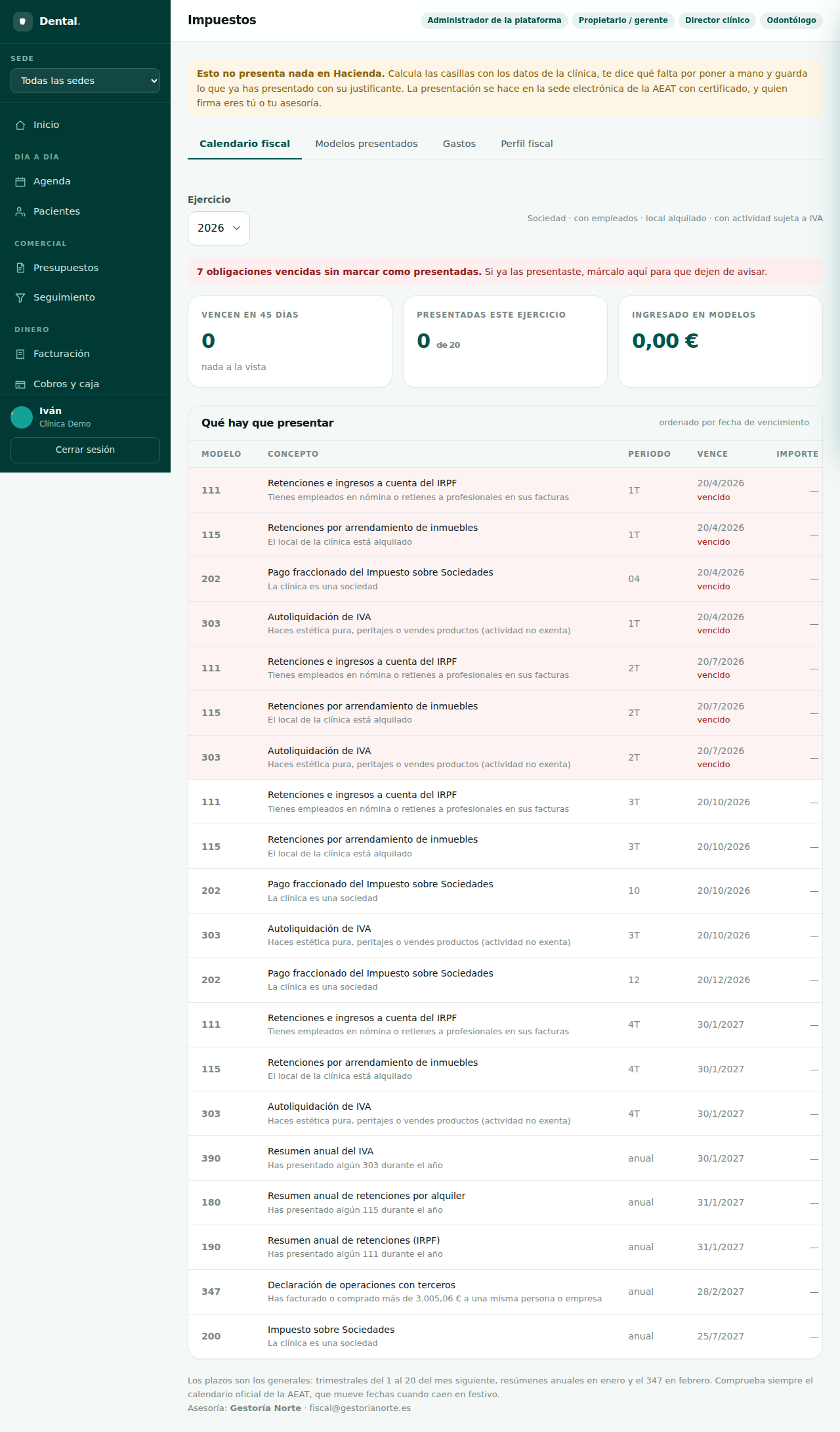Viewport: 840px width, 1432px height.
Task: Click model 111 row for period 1T
Action: [x=505, y=490]
